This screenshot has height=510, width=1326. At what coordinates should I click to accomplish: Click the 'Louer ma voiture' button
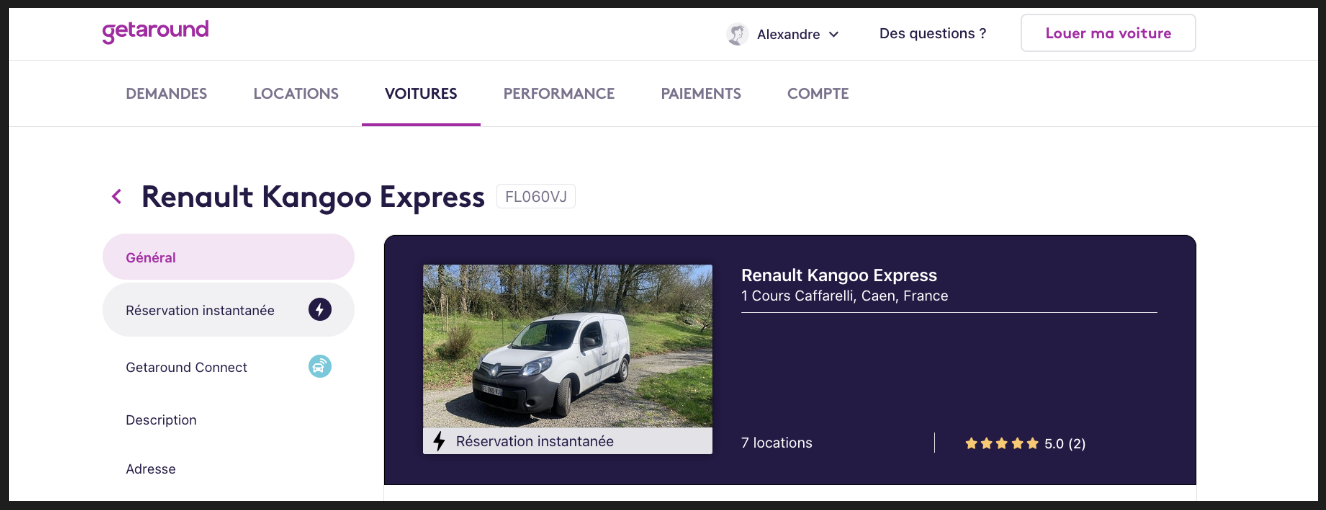pyautogui.click(x=1108, y=33)
